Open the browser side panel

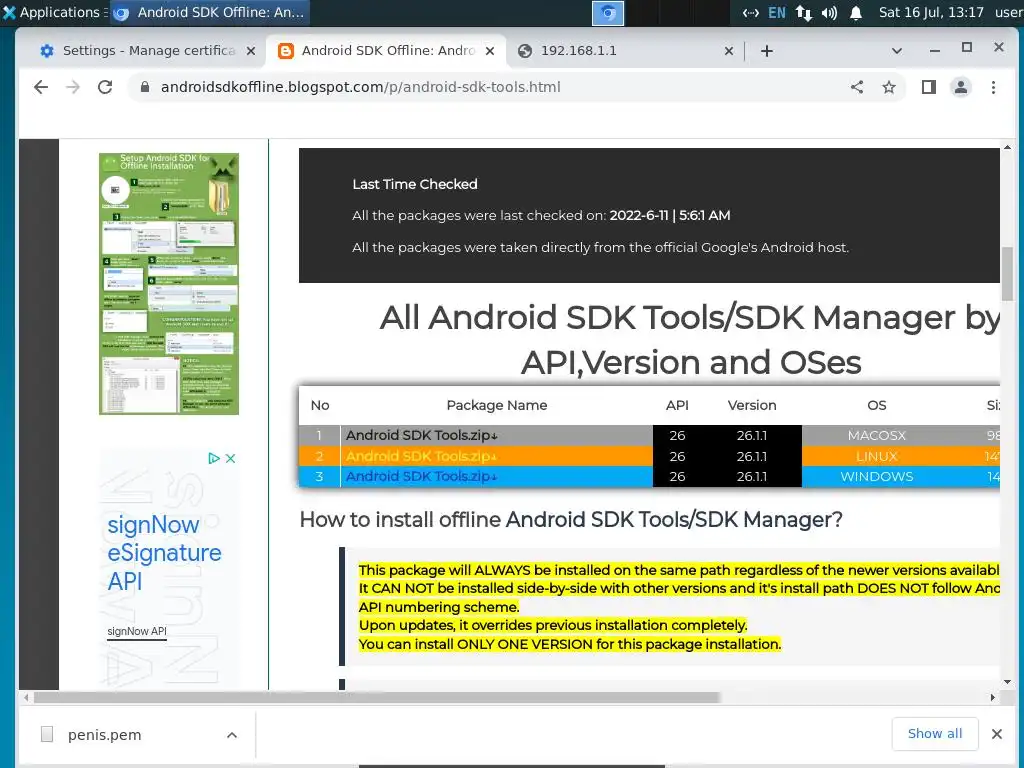click(929, 87)
